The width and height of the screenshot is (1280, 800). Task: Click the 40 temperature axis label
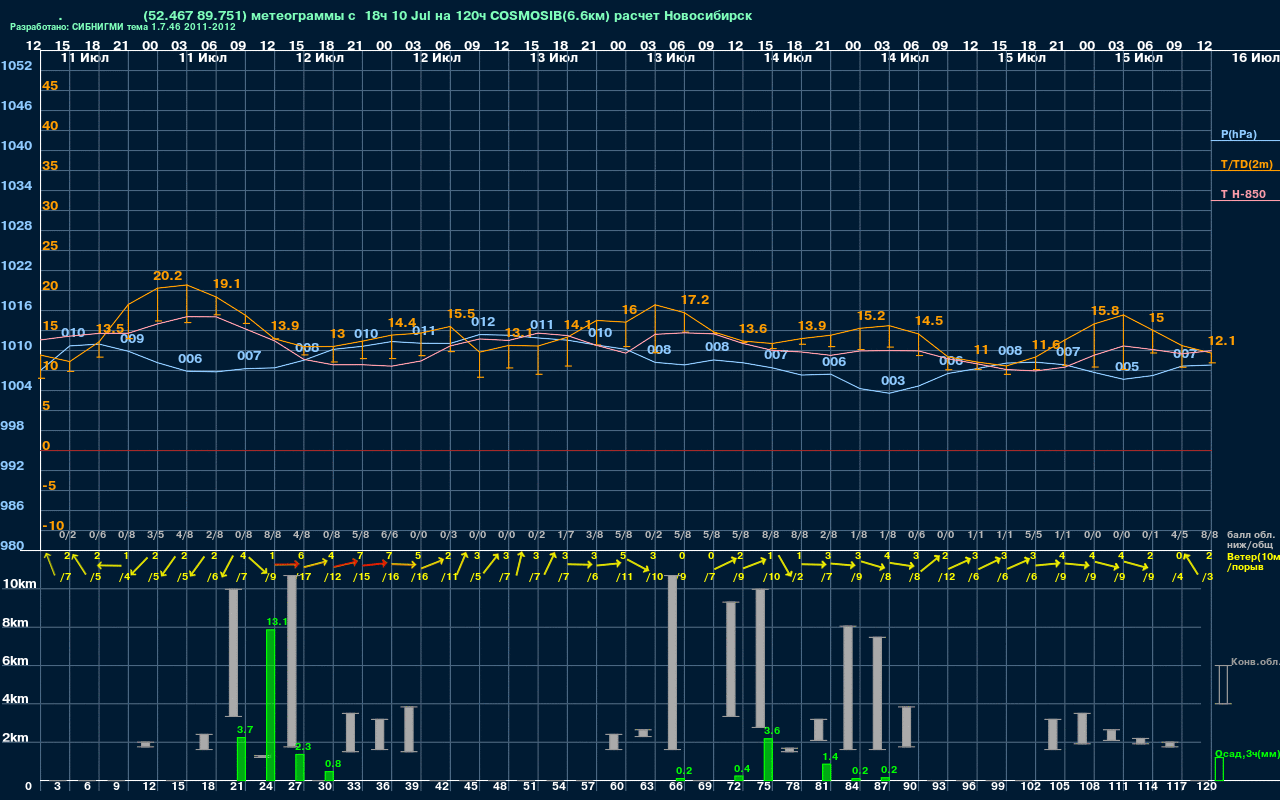(x=50, y=126)
